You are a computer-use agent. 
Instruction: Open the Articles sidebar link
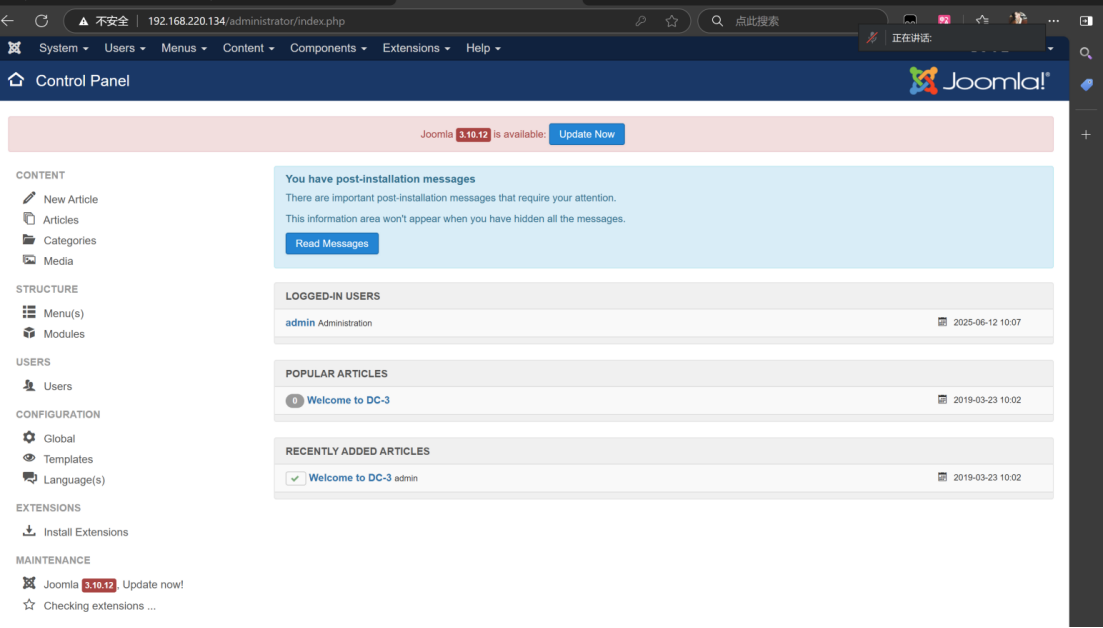[60, 219]
